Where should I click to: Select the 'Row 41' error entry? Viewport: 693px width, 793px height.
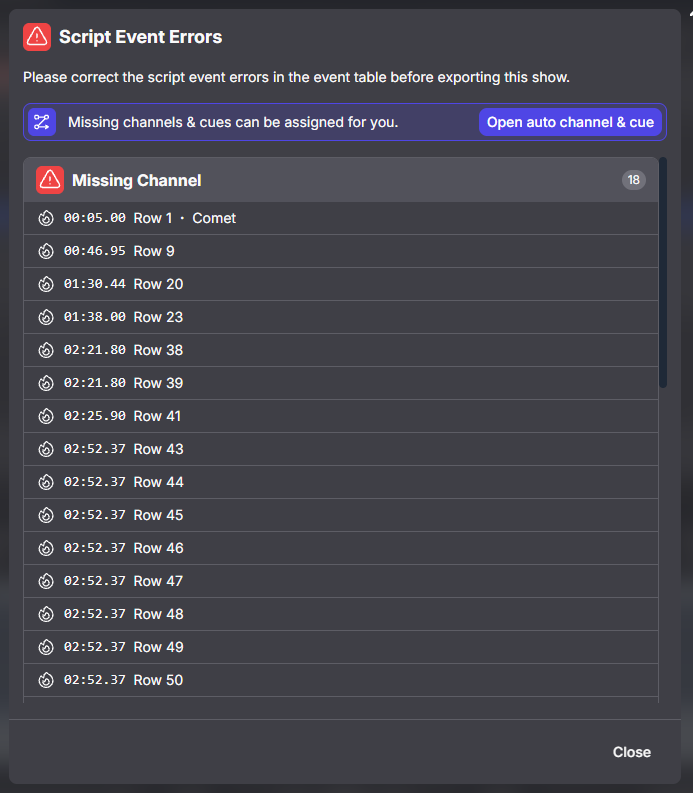pos(341,416)
